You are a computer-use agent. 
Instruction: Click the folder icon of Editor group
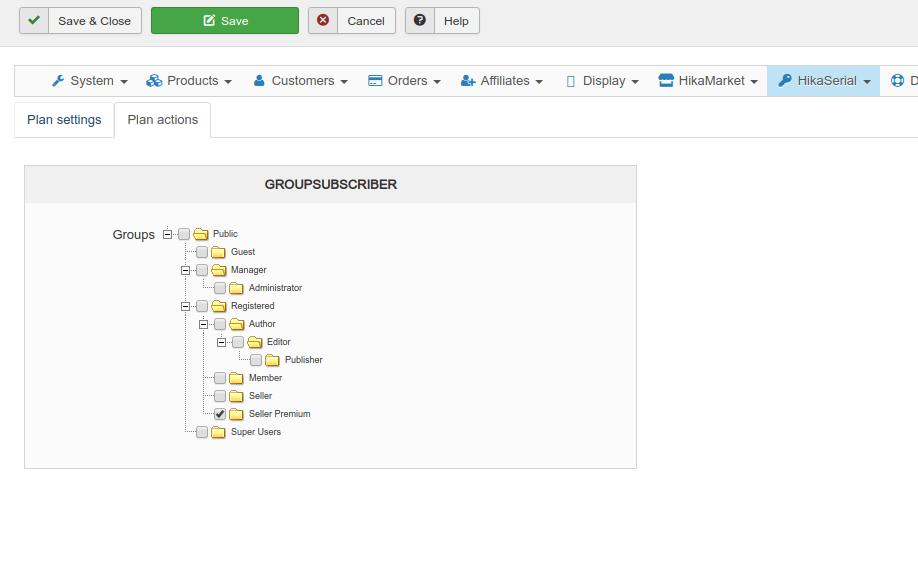[x=255, y=342]
